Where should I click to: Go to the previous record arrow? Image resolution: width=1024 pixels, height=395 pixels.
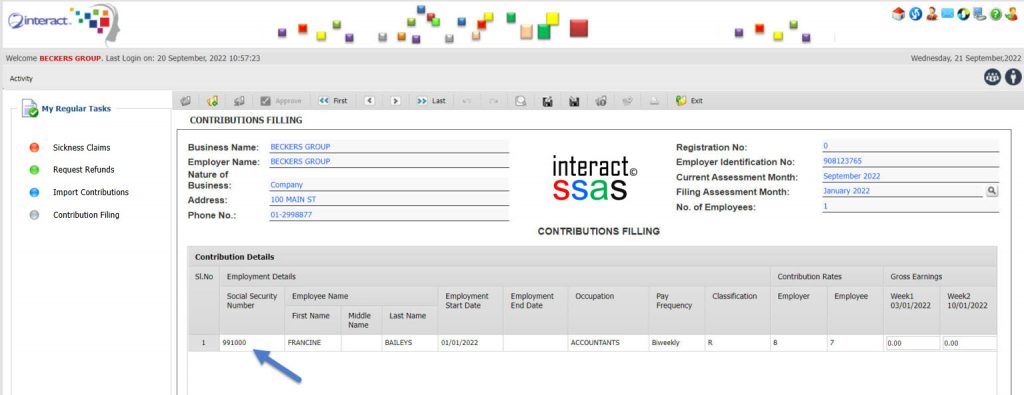point(370,101)
